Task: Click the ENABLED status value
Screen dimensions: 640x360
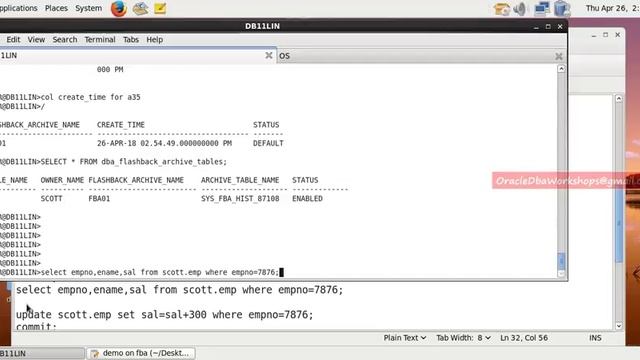Action: click(307, 199)
